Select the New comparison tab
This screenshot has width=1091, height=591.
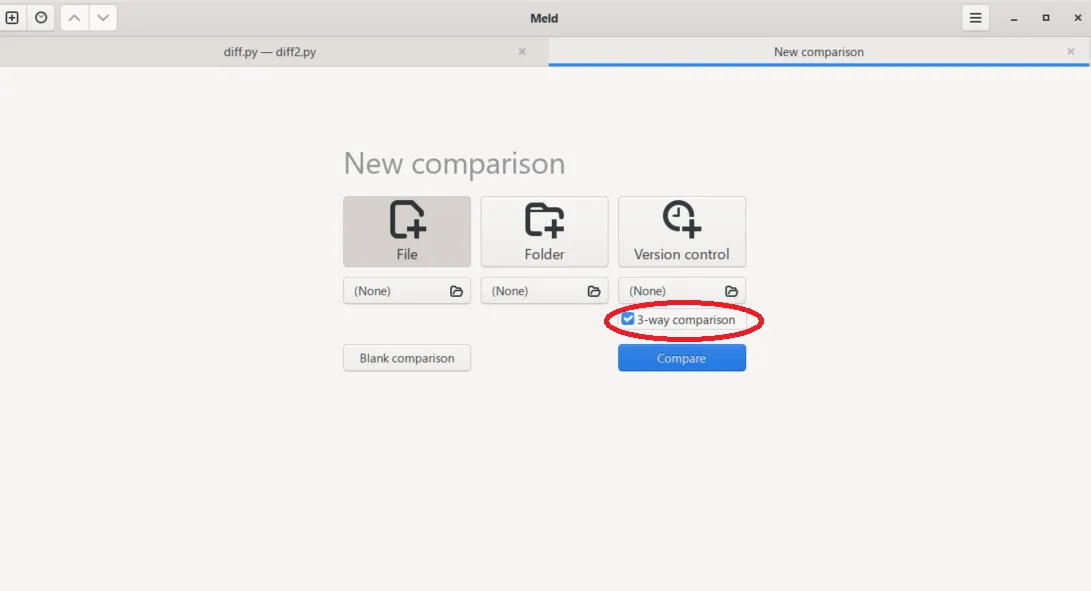pyautogui.click(x=818, y=52)
